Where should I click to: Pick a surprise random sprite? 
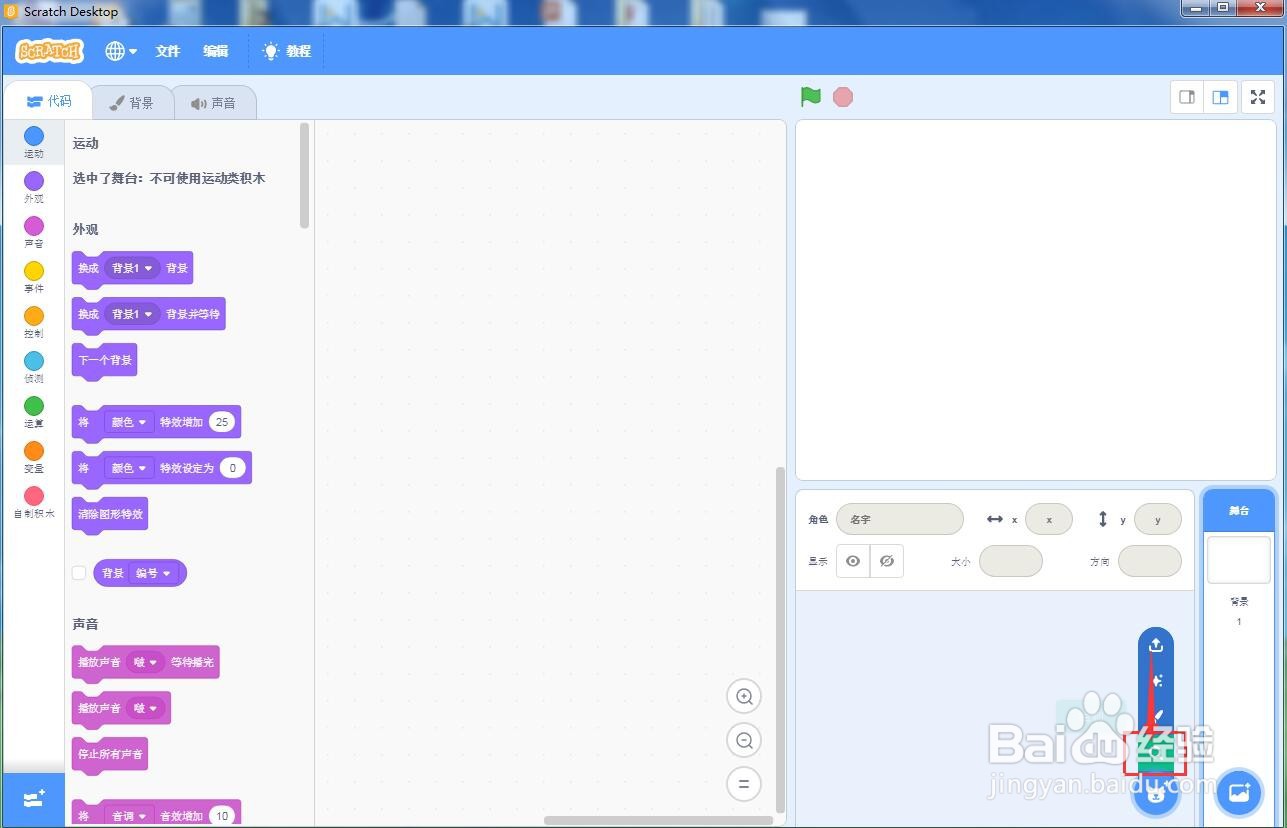click(1156, 681)
